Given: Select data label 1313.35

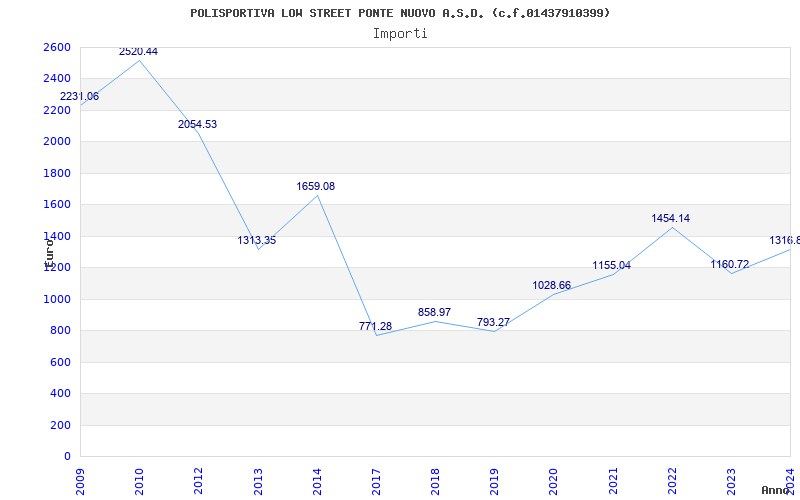Looking at the screenshot, I should click(257, 240).
